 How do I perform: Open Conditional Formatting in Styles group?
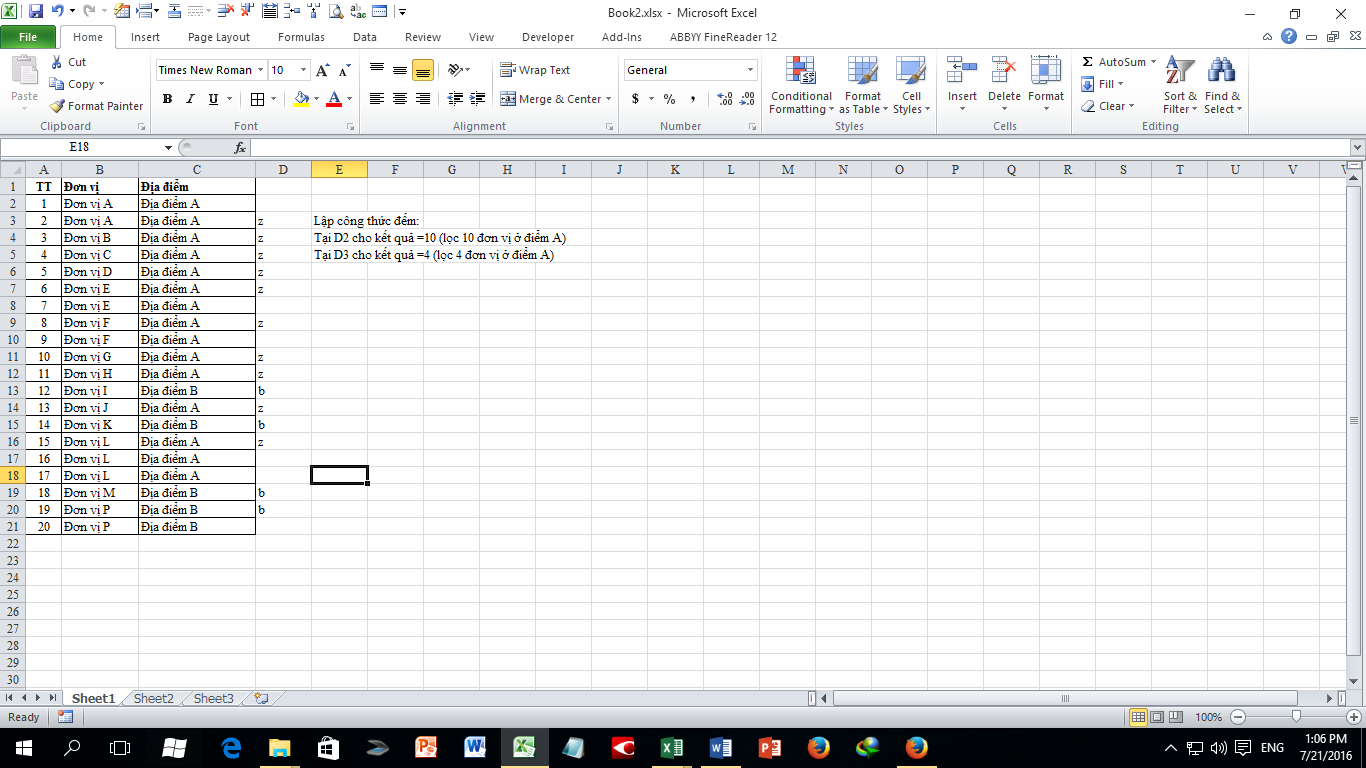pos(801,86)
